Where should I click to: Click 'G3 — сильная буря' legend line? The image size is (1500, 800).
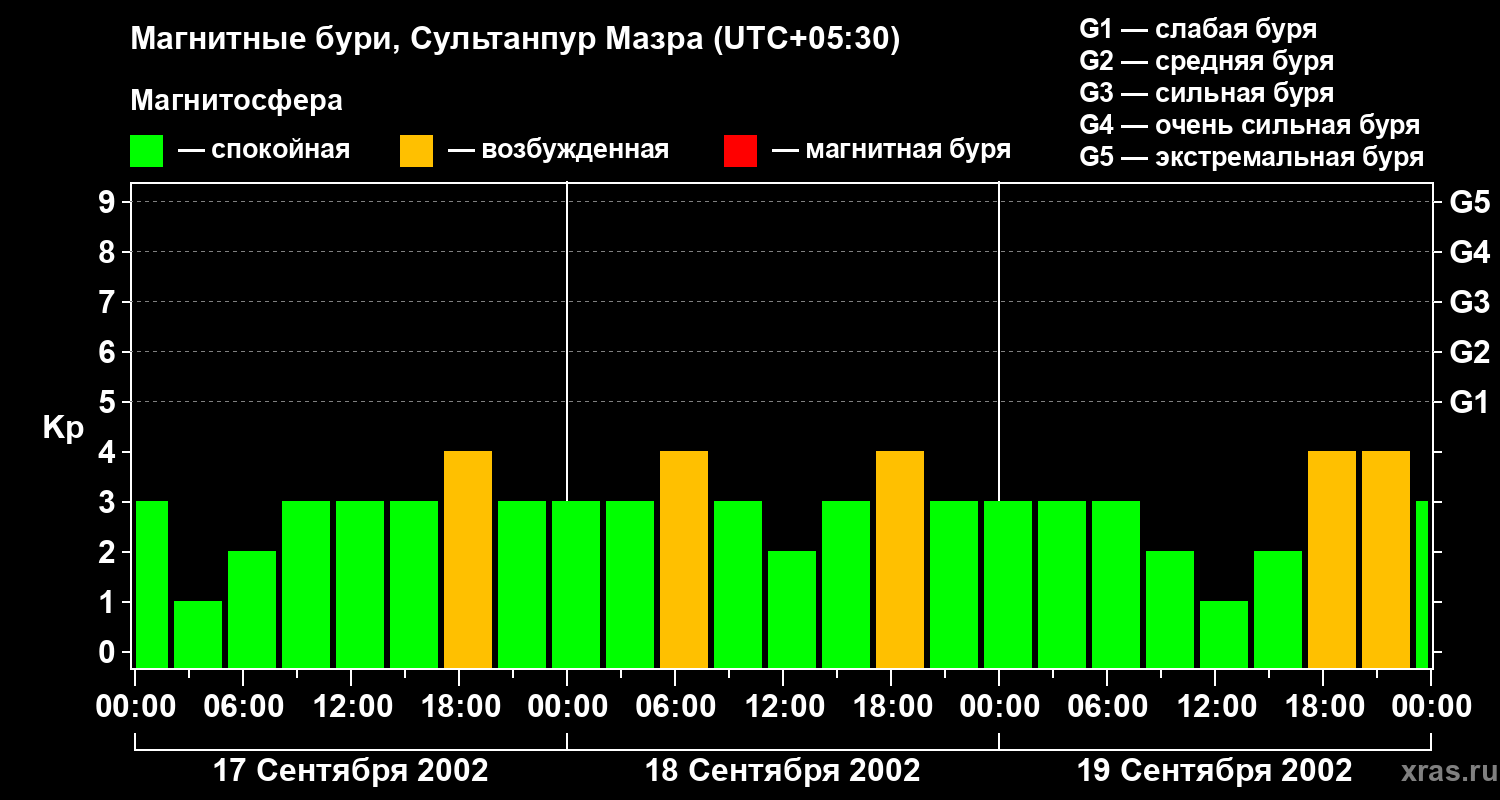(x=1207, y=93)
